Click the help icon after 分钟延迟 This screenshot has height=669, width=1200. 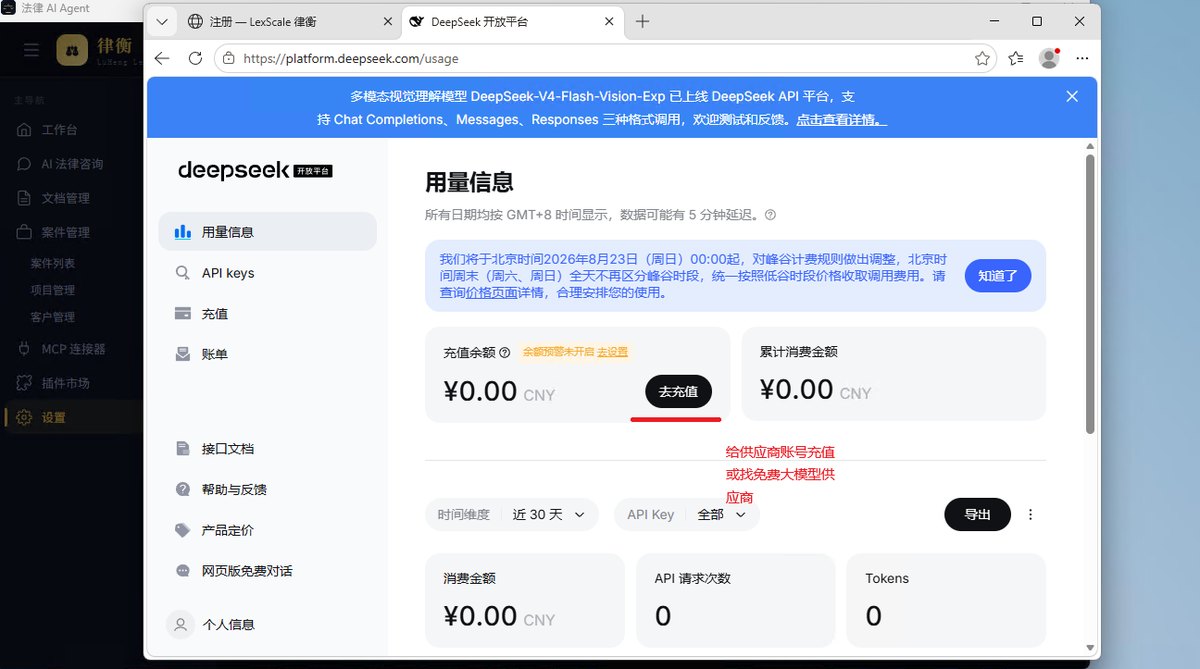[770, 215]
